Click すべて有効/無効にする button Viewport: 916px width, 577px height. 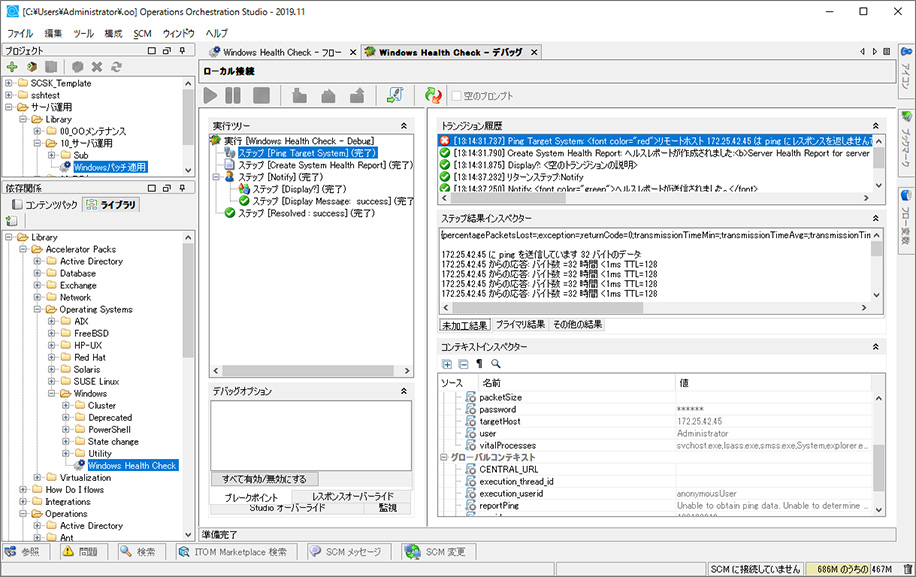pyautogui.click(x=265, y=479)
